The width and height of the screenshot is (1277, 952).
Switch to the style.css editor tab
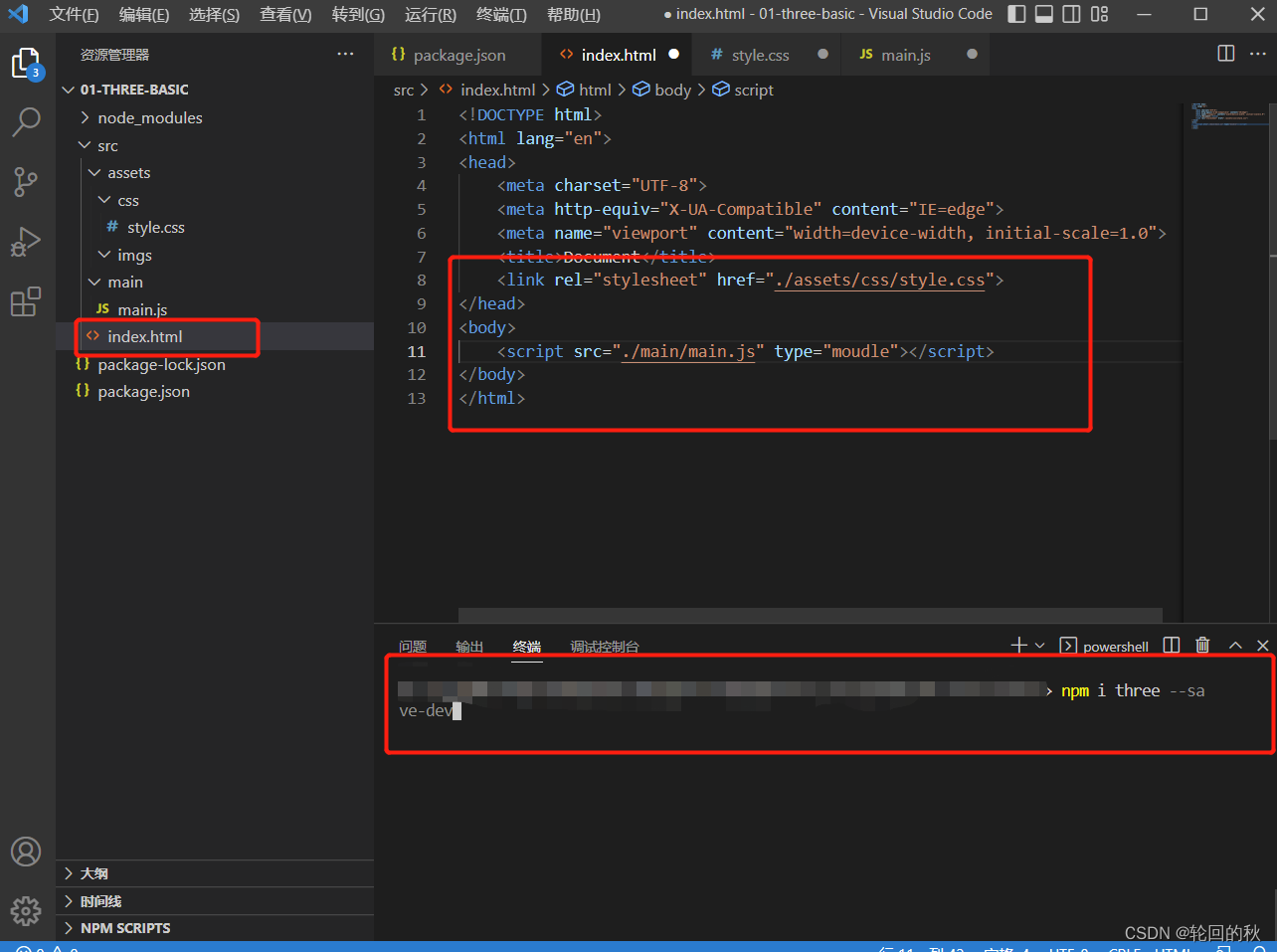[x=760, y=55]
